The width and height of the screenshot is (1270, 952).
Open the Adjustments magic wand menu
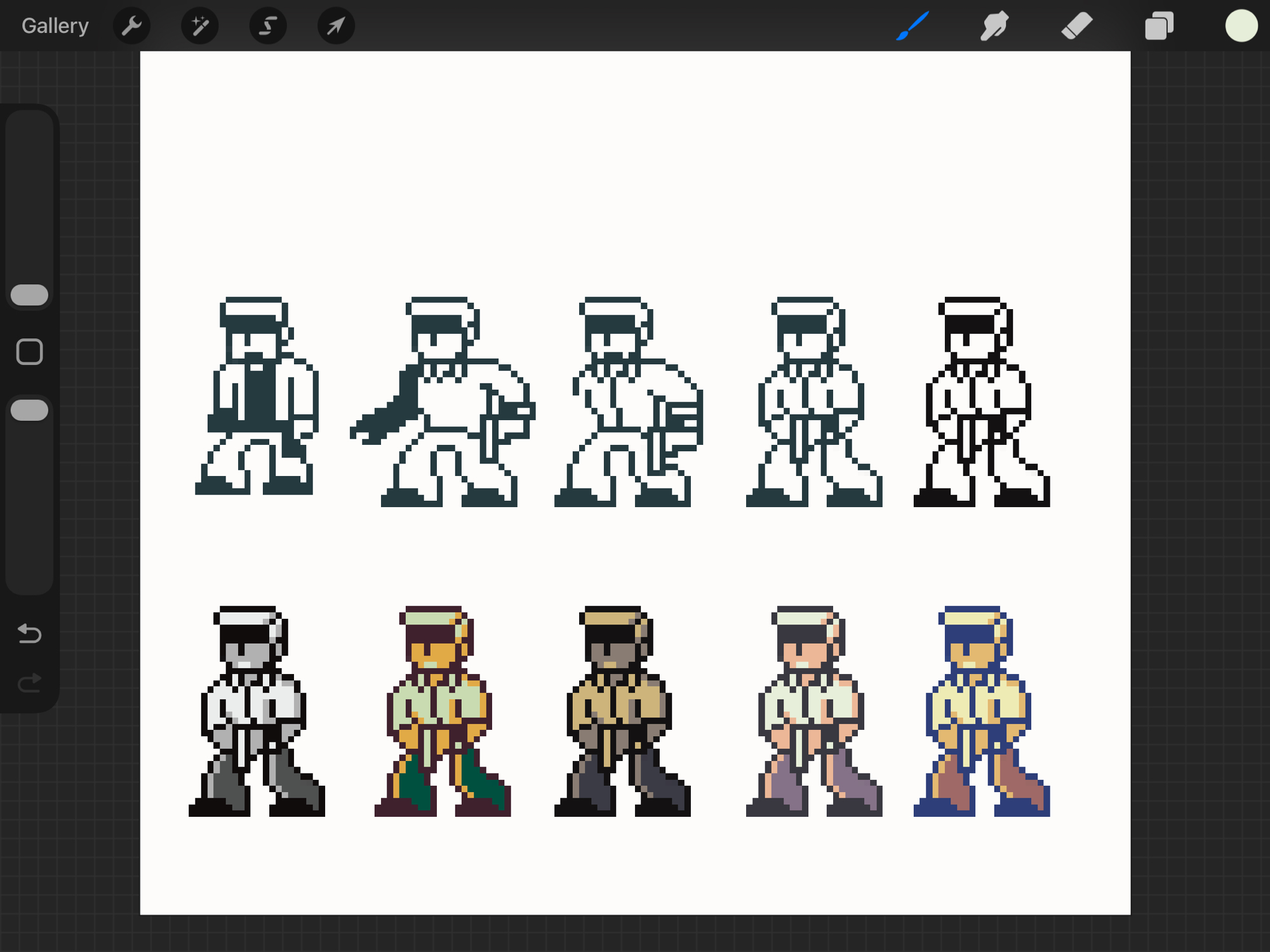tap(200, 26)
